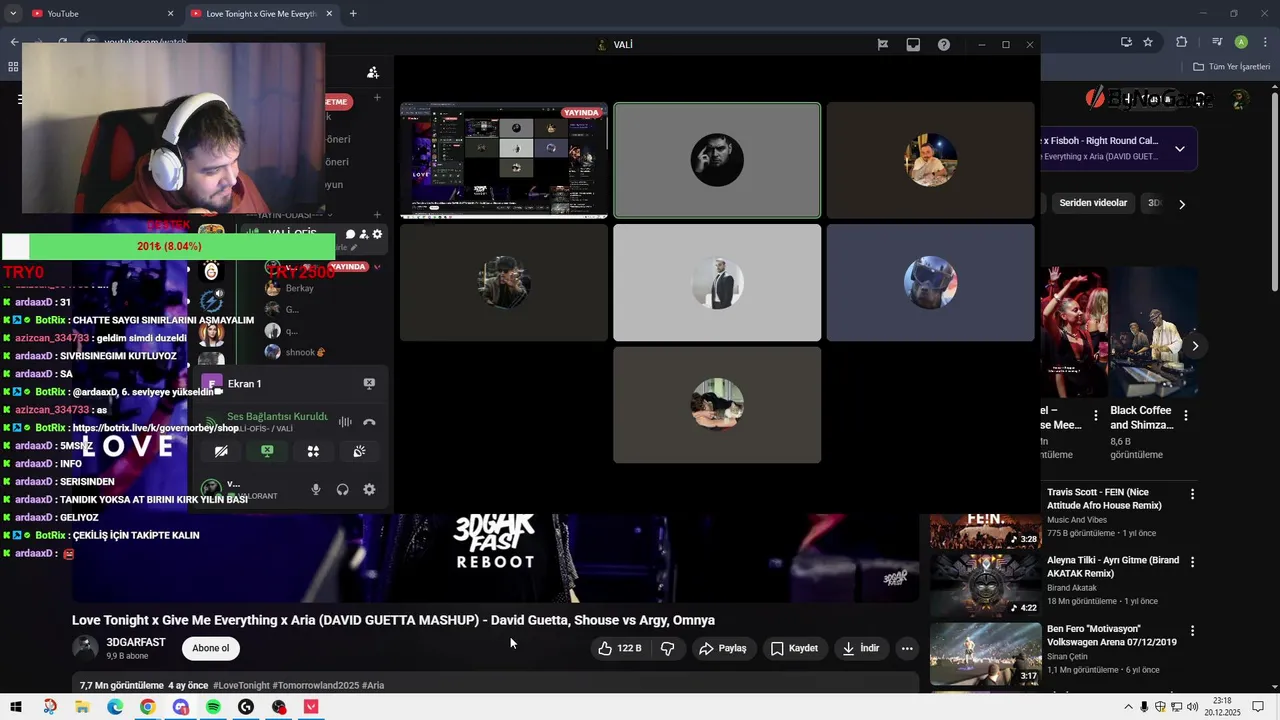Open 3DGARFAST channel name link

(x=136, y=642)
